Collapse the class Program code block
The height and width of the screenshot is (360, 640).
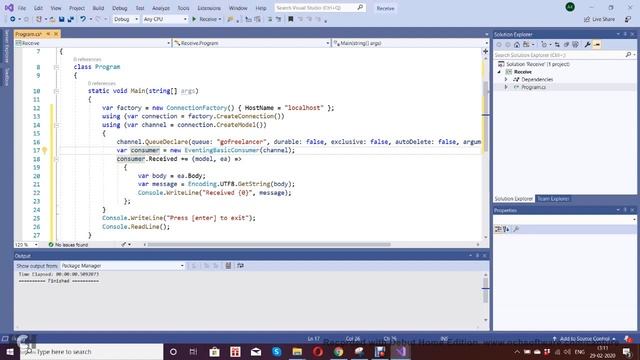56,67
